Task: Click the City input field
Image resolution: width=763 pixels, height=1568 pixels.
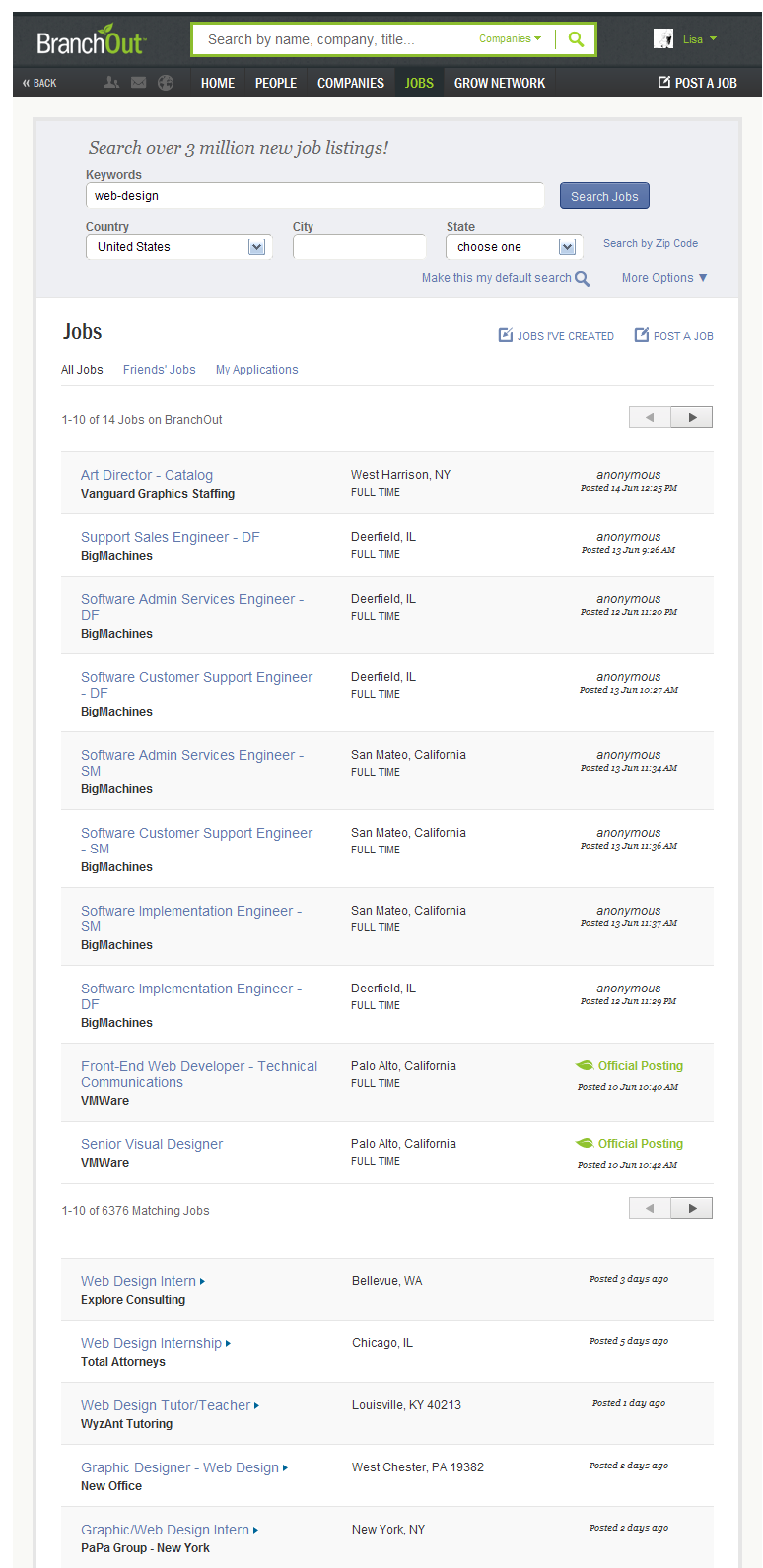Action: click(x=360, y=247)
